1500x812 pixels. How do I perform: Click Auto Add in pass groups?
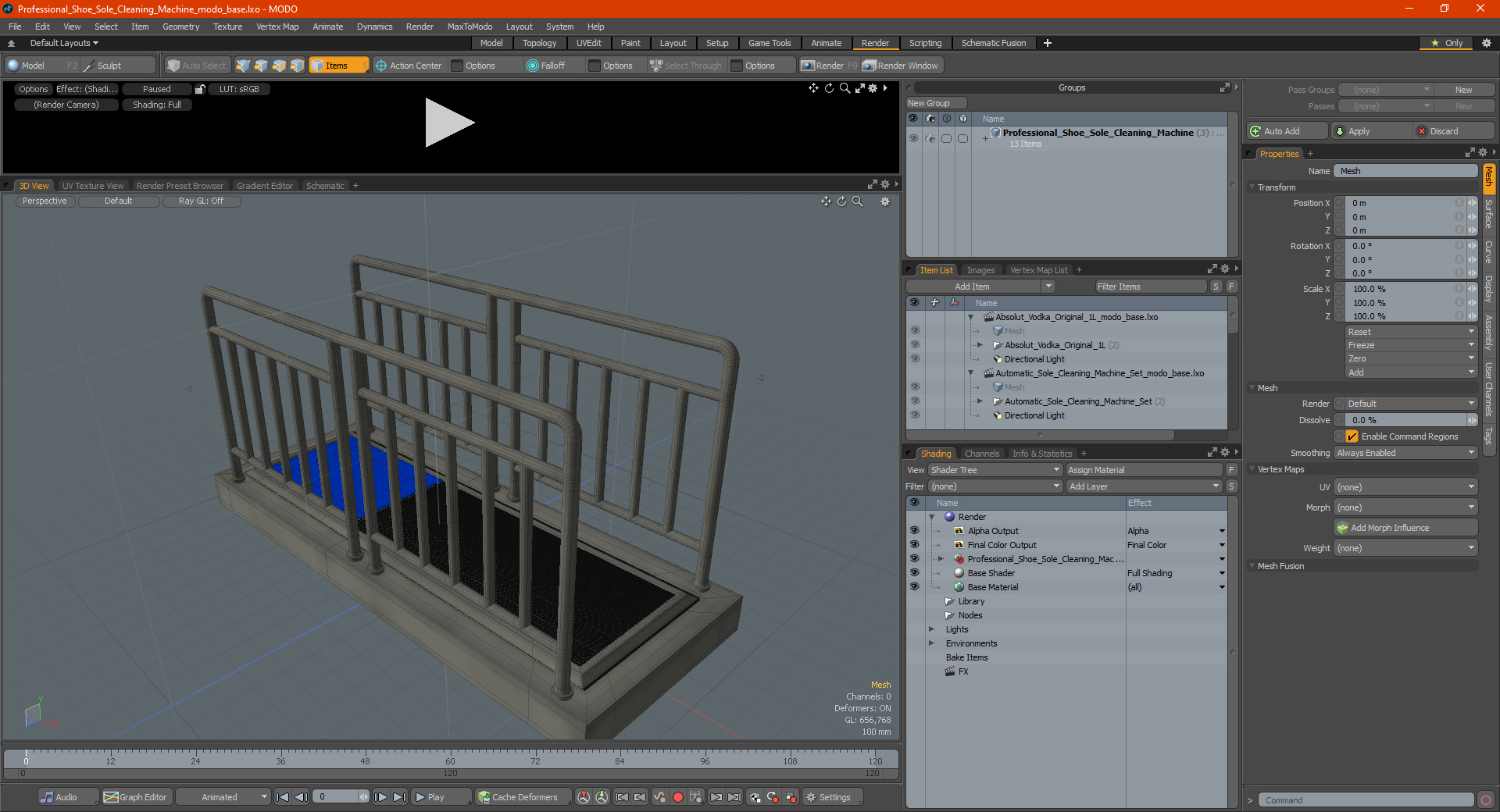click(1287, 131)
